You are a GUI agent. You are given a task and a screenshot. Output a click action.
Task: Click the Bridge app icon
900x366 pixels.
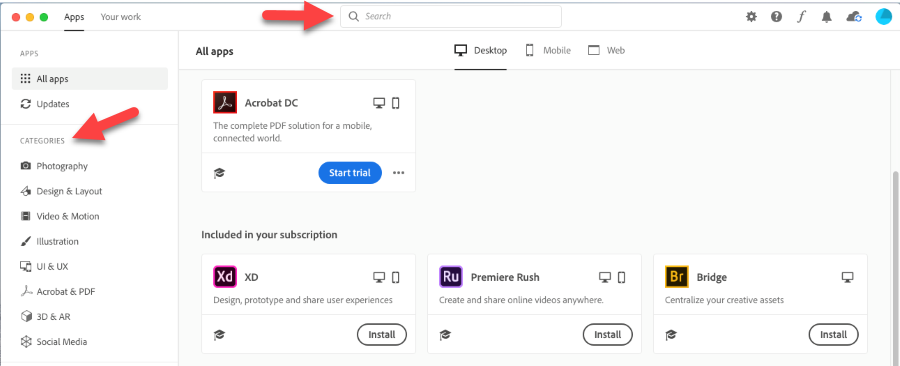point(677,277)
